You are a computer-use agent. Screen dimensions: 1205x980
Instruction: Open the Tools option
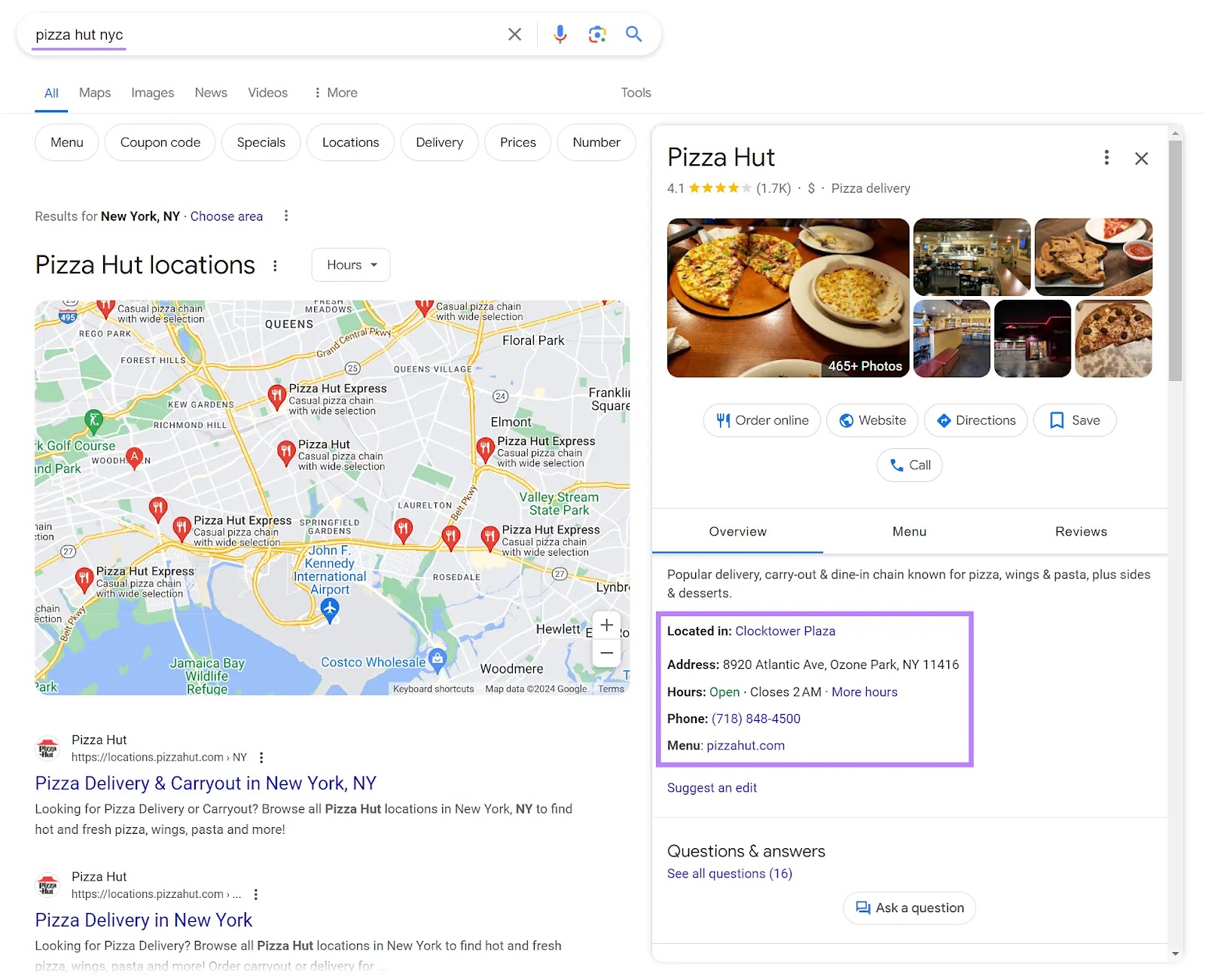(636, 93)
